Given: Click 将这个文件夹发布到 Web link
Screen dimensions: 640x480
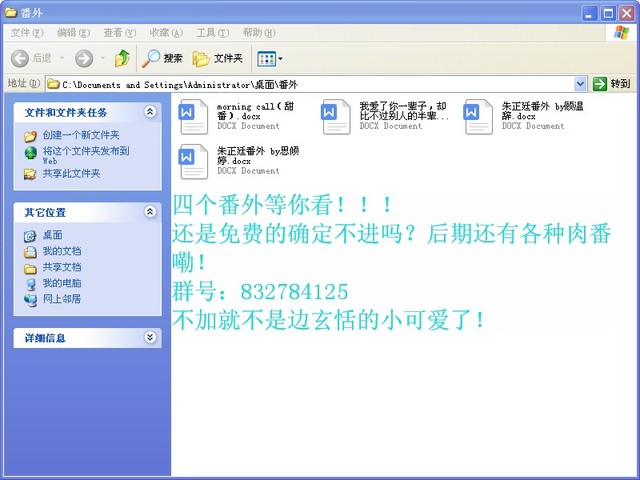Looking at the screenshot, I should coord(86,155).
